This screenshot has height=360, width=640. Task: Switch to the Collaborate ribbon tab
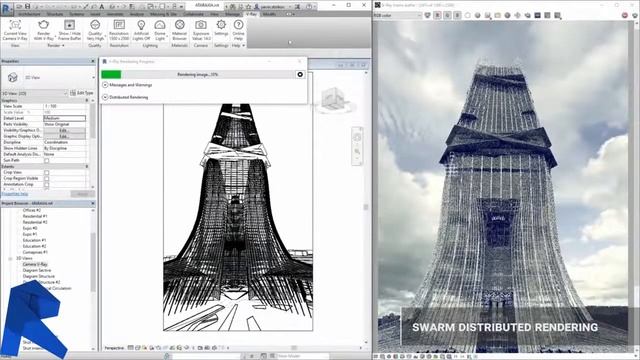click(193, 14)
